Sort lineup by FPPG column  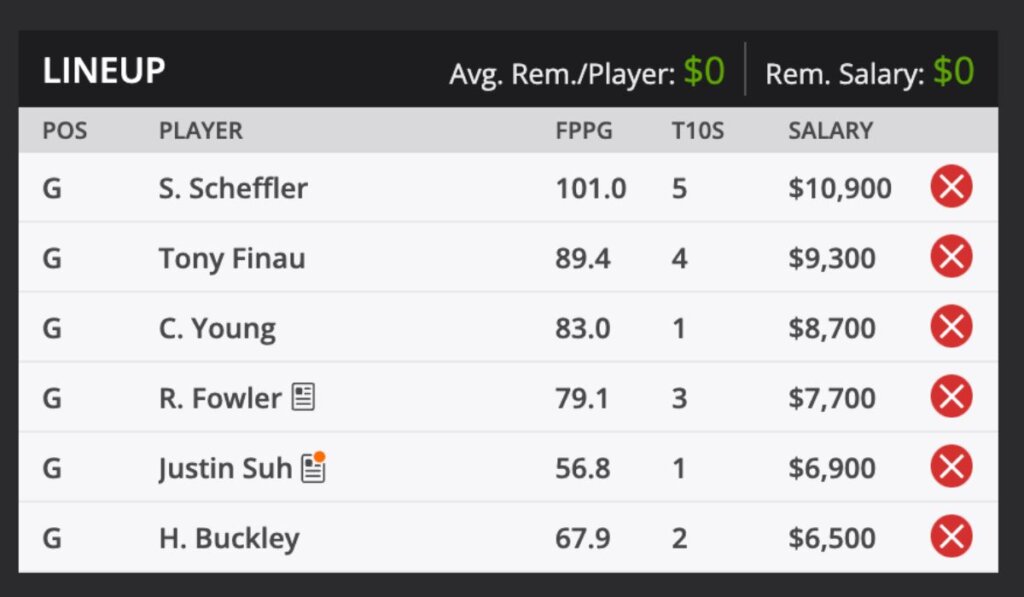tap(584, 130)
